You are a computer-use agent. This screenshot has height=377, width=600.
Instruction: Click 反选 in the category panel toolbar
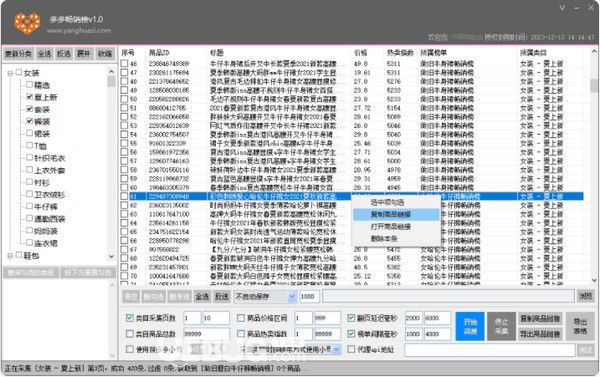tap(64, 54)
